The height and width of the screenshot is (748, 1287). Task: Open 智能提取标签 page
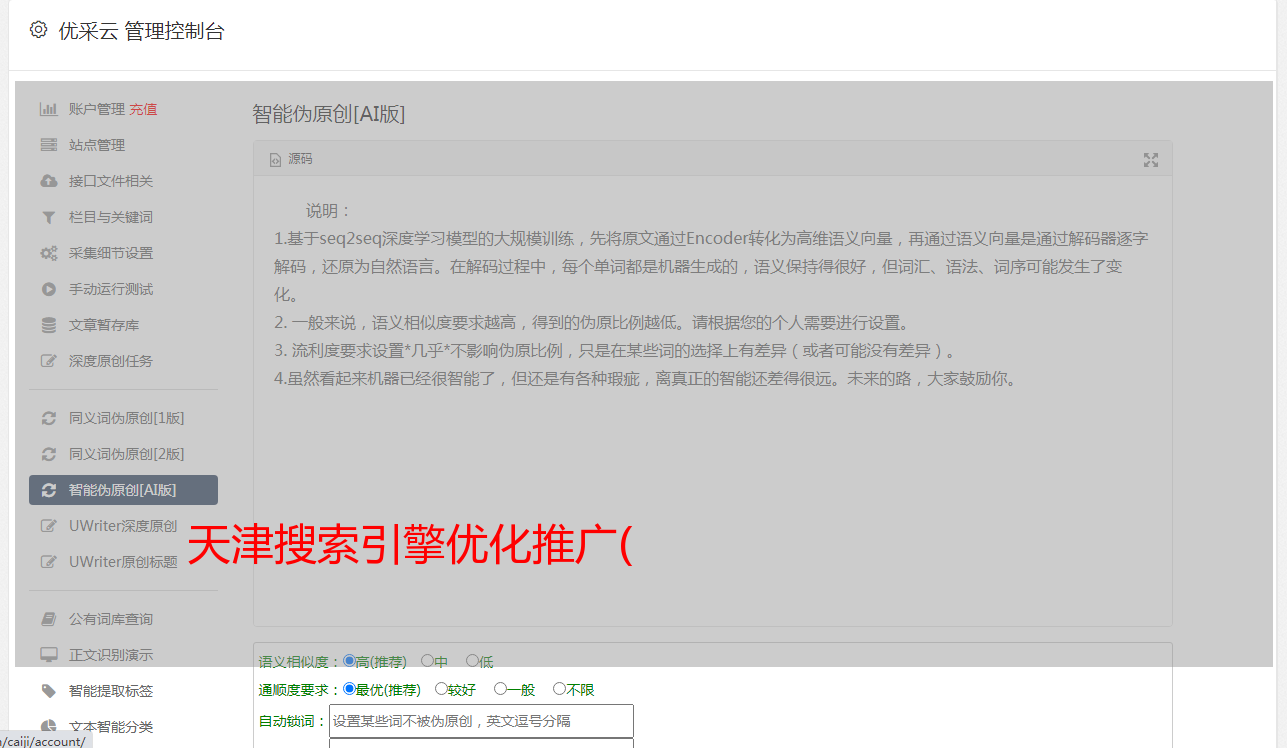[111, 691]
